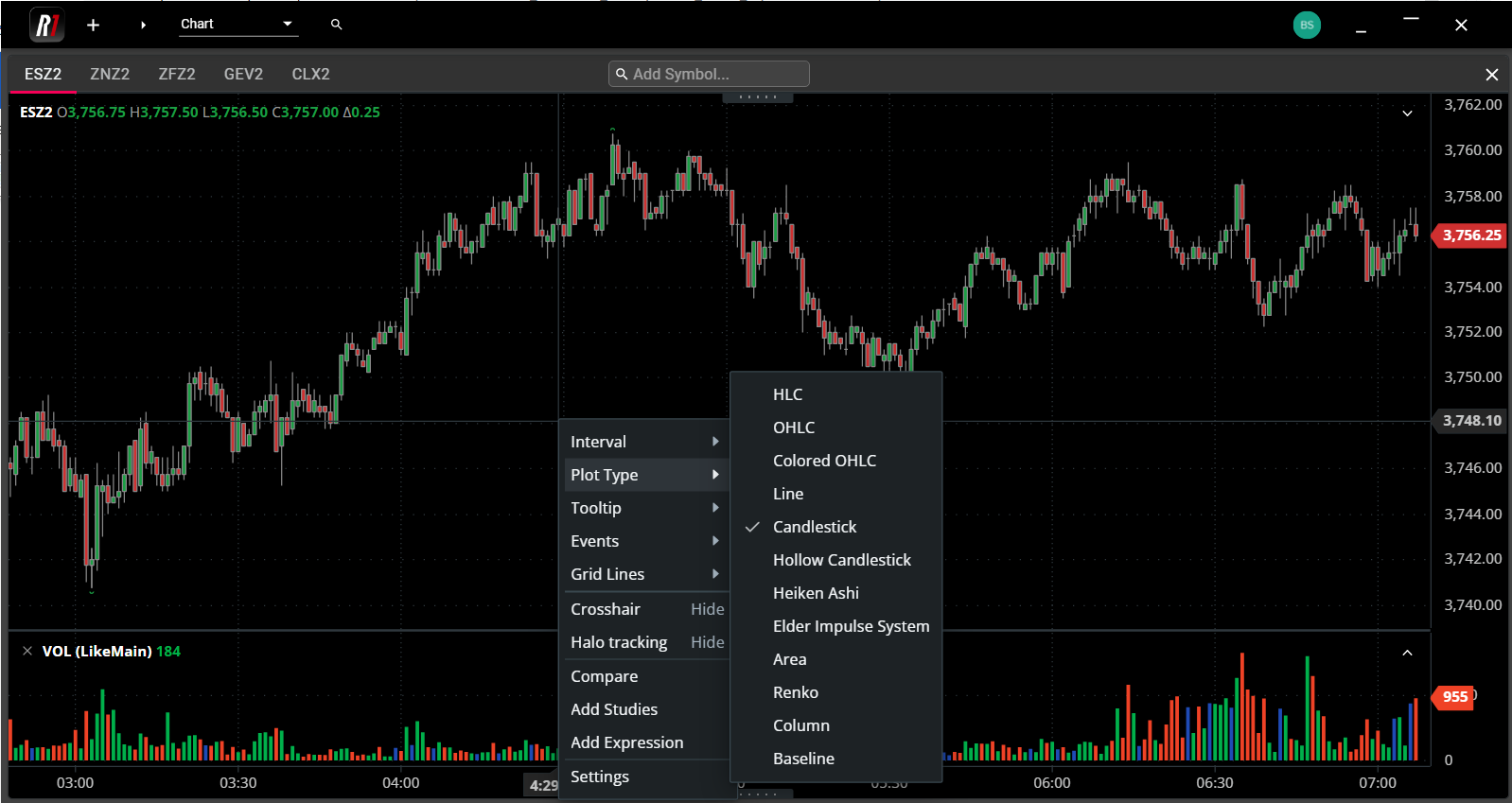This screenshot has width=1512, height=803.
Task: Switch to the ESZ2 symbol tab
Action: click(x=43, y=74)
